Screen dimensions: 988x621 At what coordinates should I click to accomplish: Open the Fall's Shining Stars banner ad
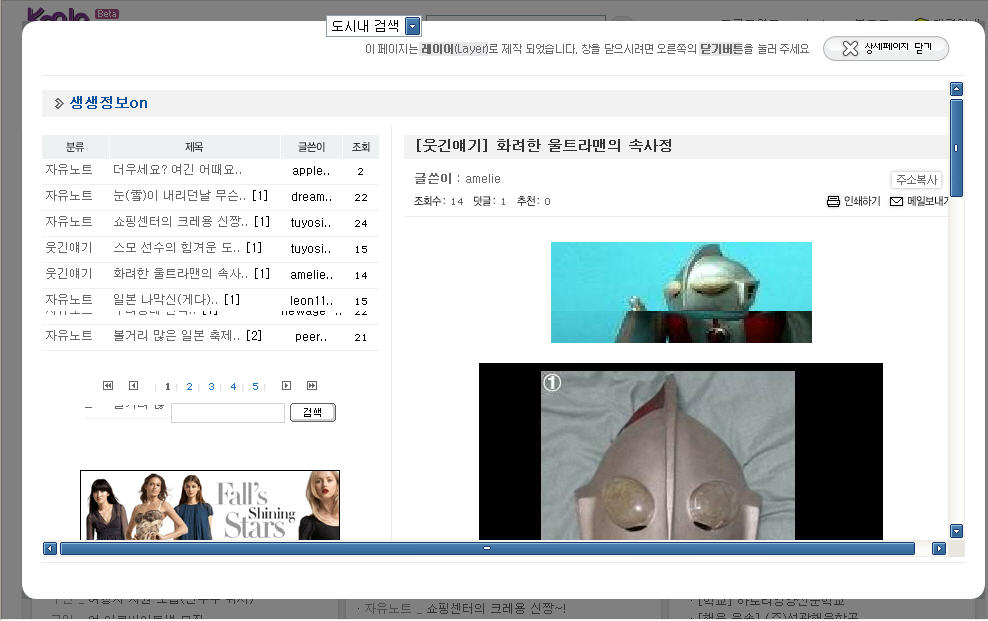[210, 505]
